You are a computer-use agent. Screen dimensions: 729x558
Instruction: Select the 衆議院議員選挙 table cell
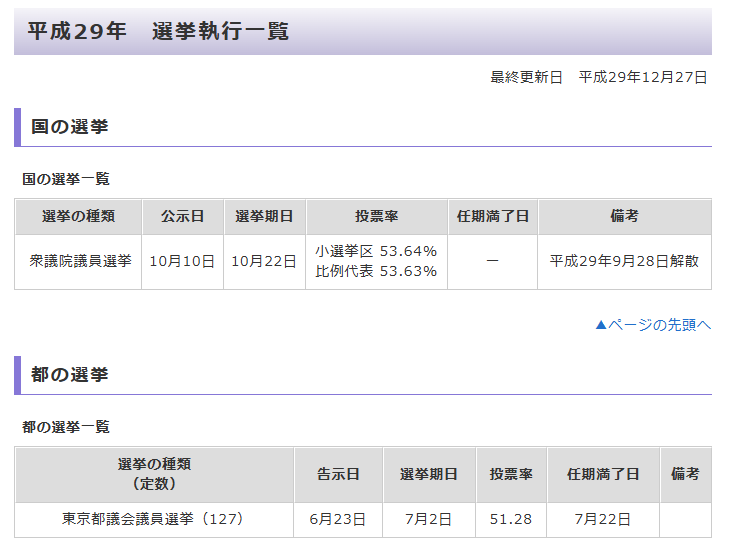pos(78,261)
